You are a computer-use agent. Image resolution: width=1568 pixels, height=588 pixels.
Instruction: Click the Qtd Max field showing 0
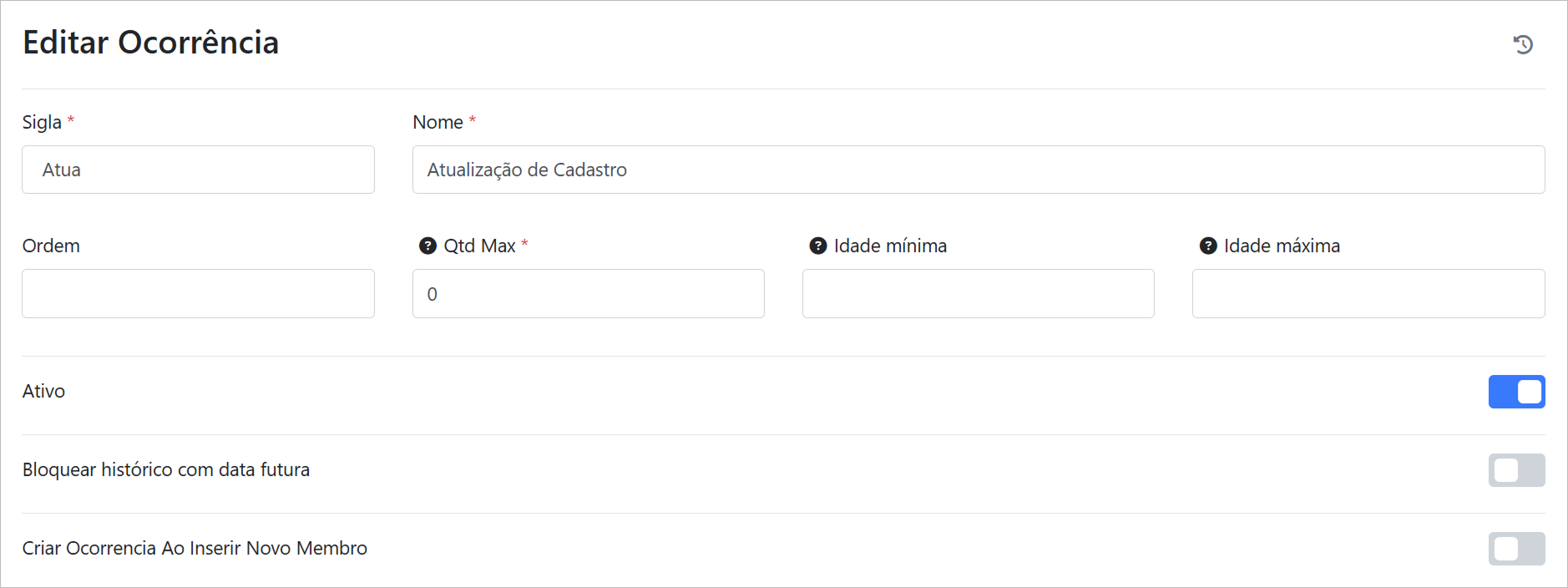588,293
